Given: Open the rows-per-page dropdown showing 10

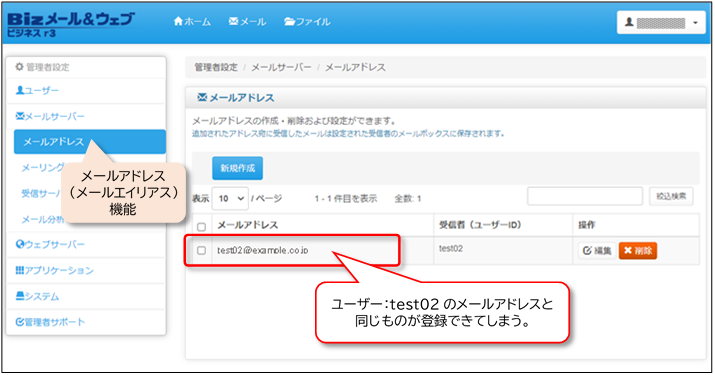Looking at the screenshot, I should [x=230, y=198].
